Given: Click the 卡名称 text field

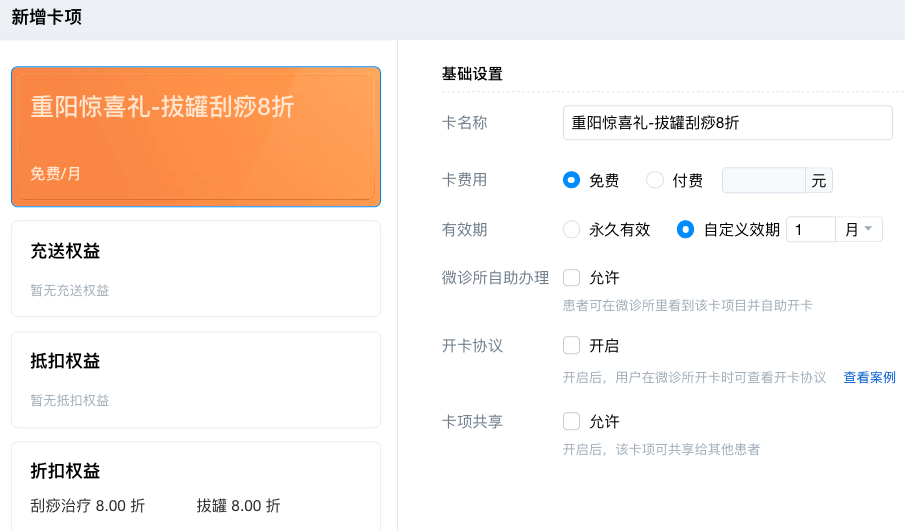Looking at the screenshot, I should click(x=727, y=123).
